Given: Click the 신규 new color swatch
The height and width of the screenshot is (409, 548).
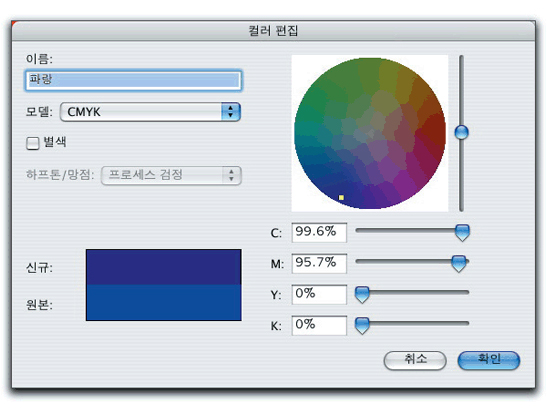Looking at the screenshot, I should [164, 267].
